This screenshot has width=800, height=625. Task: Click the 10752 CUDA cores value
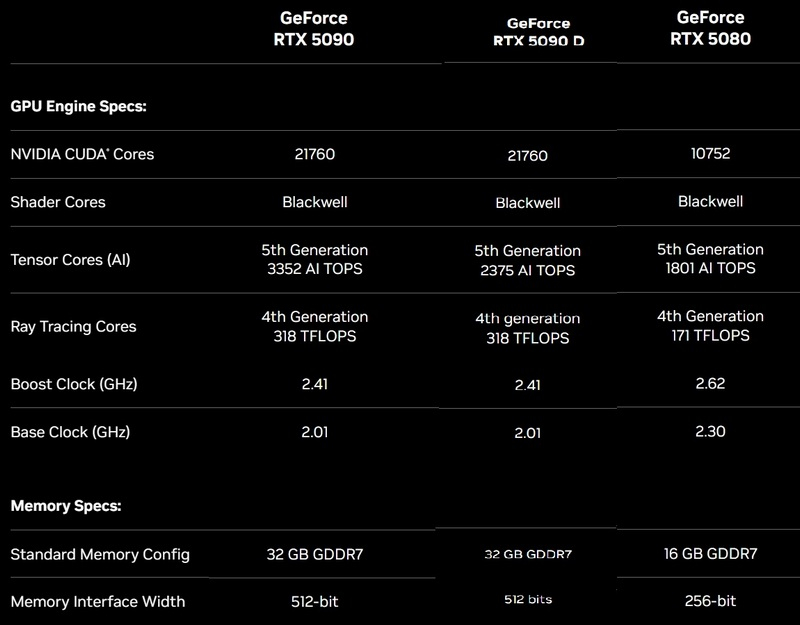click(x=710, y=154)
